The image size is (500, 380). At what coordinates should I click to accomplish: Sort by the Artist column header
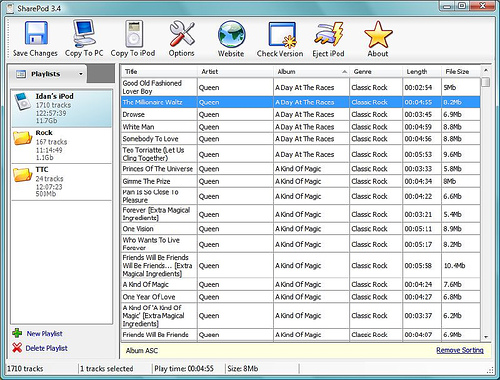pos(235,71)
